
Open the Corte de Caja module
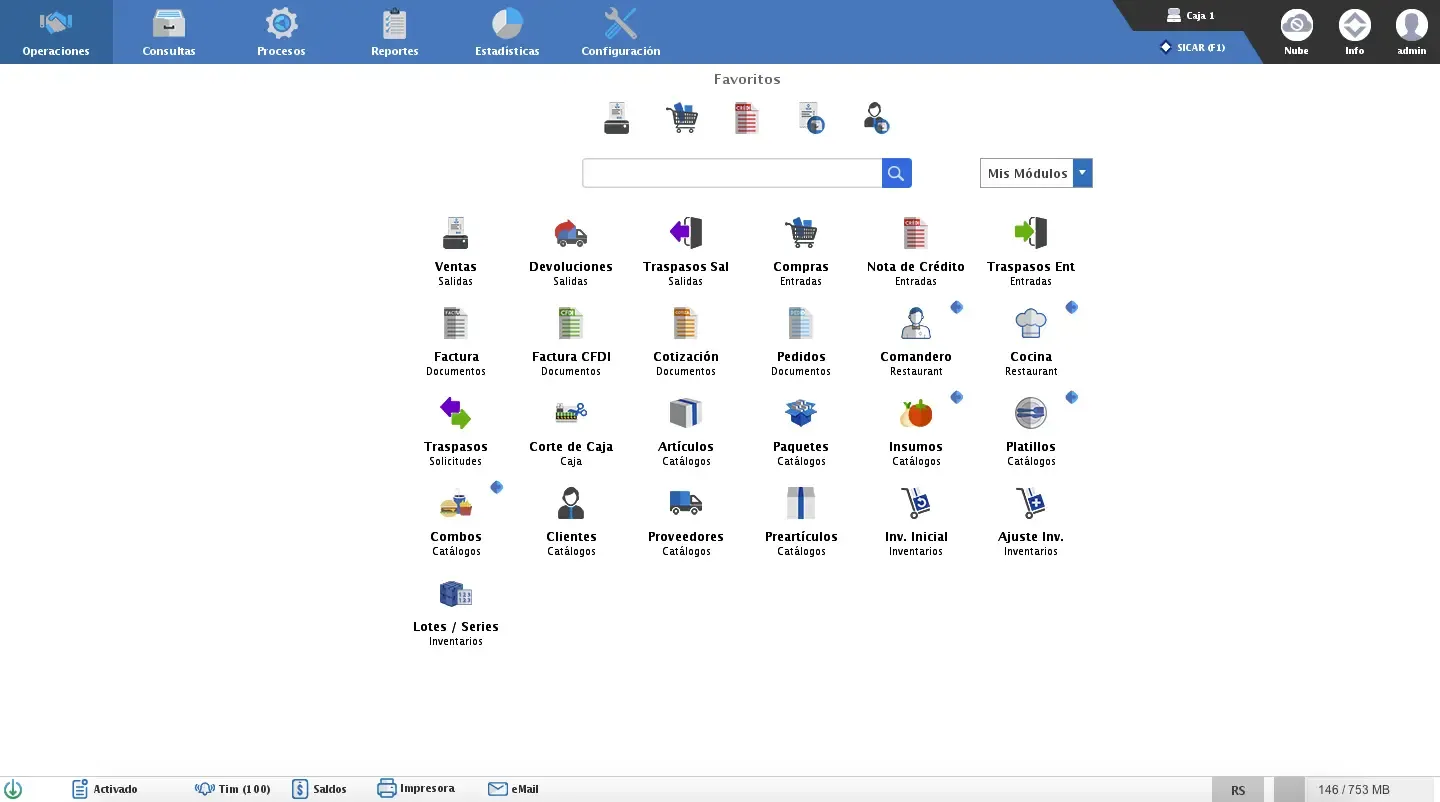point(571,428)
